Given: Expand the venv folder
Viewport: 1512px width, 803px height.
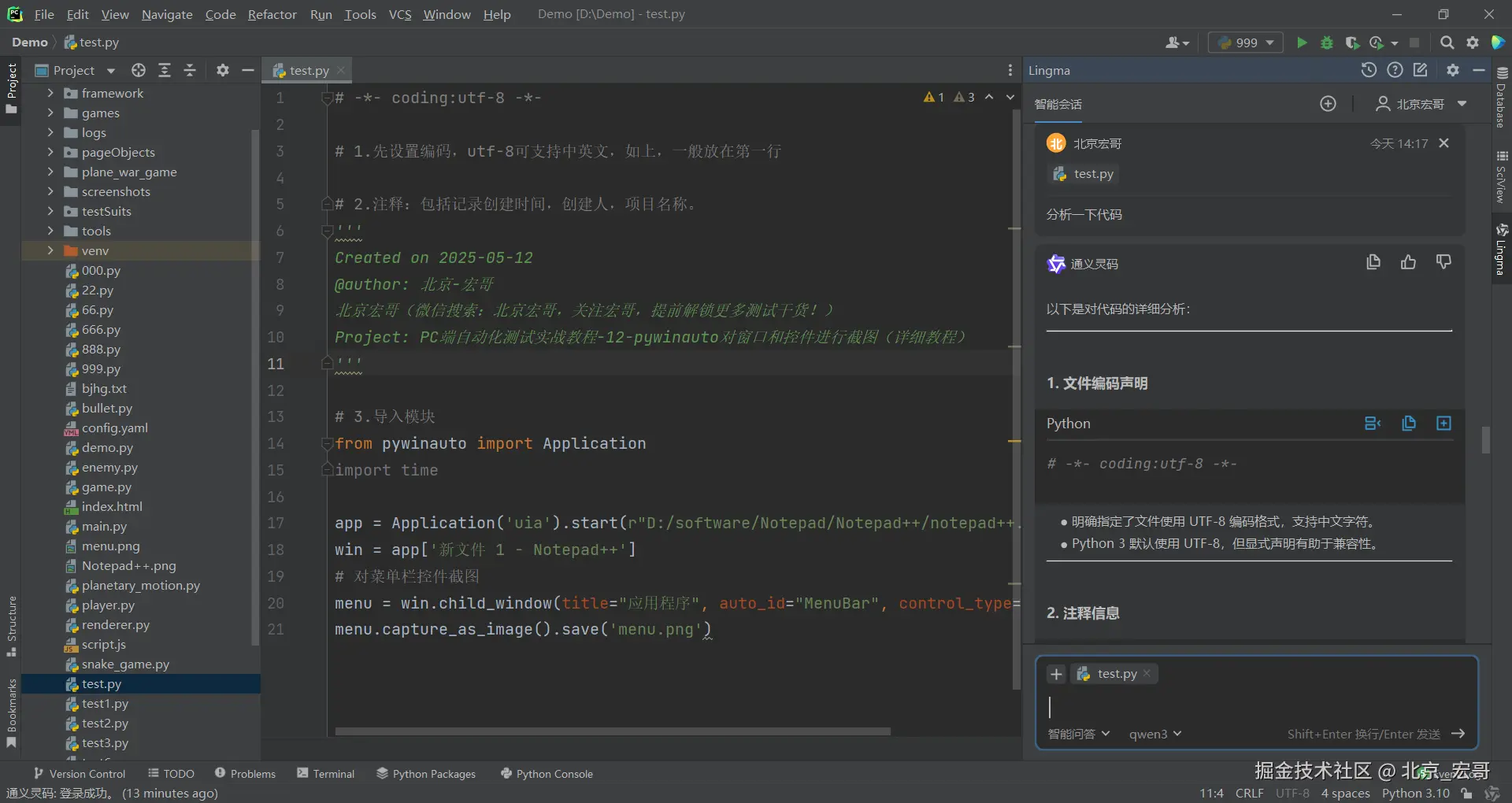Looking at the screenshot, I should click(50, 250).
